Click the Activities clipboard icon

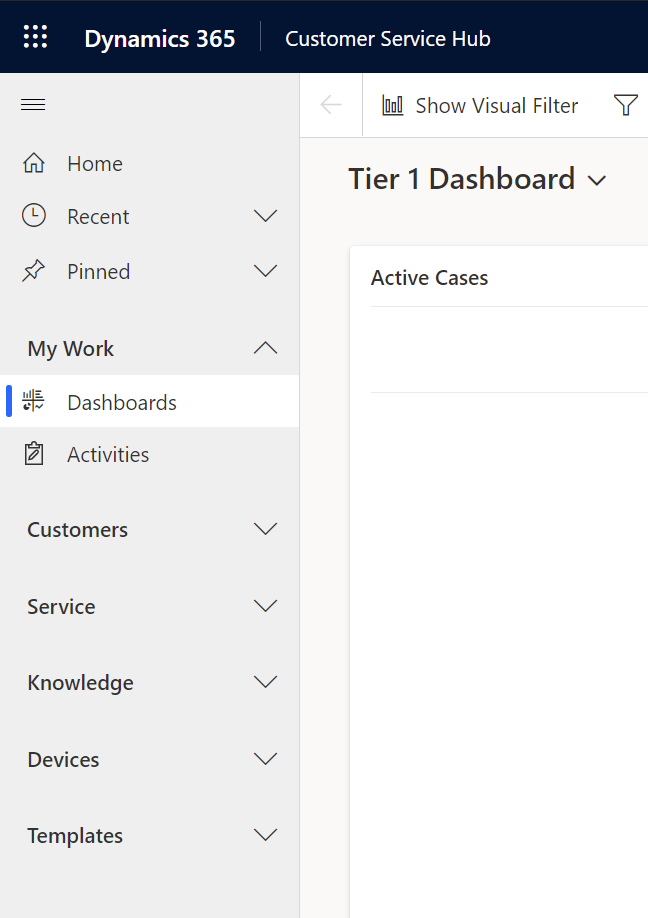(x=34, y=454)
